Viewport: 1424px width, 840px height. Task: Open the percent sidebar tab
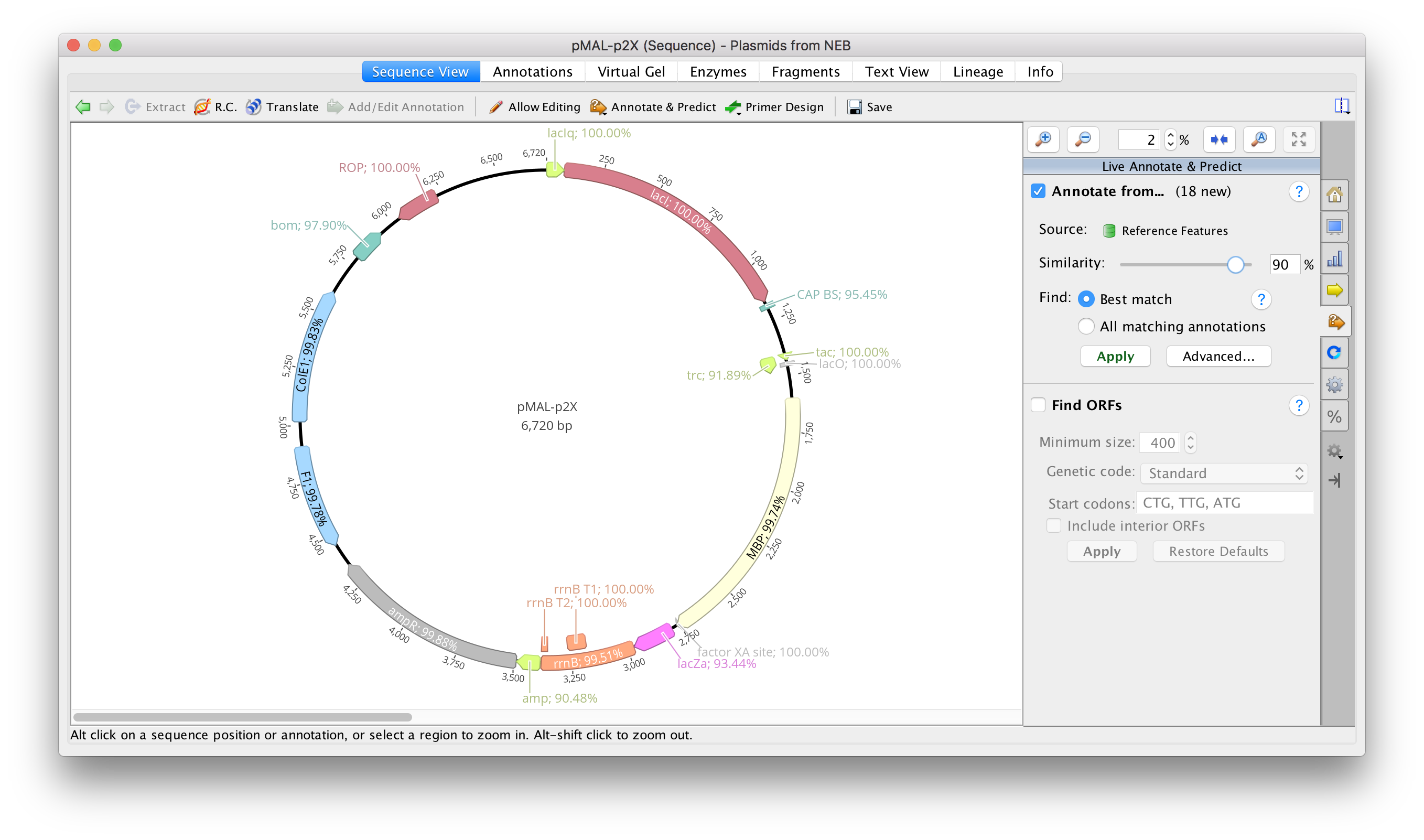click(x=1334, y=417)
